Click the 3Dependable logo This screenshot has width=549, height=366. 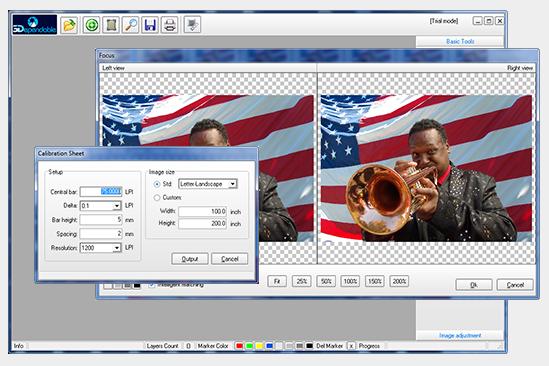(x=35, y=25)
